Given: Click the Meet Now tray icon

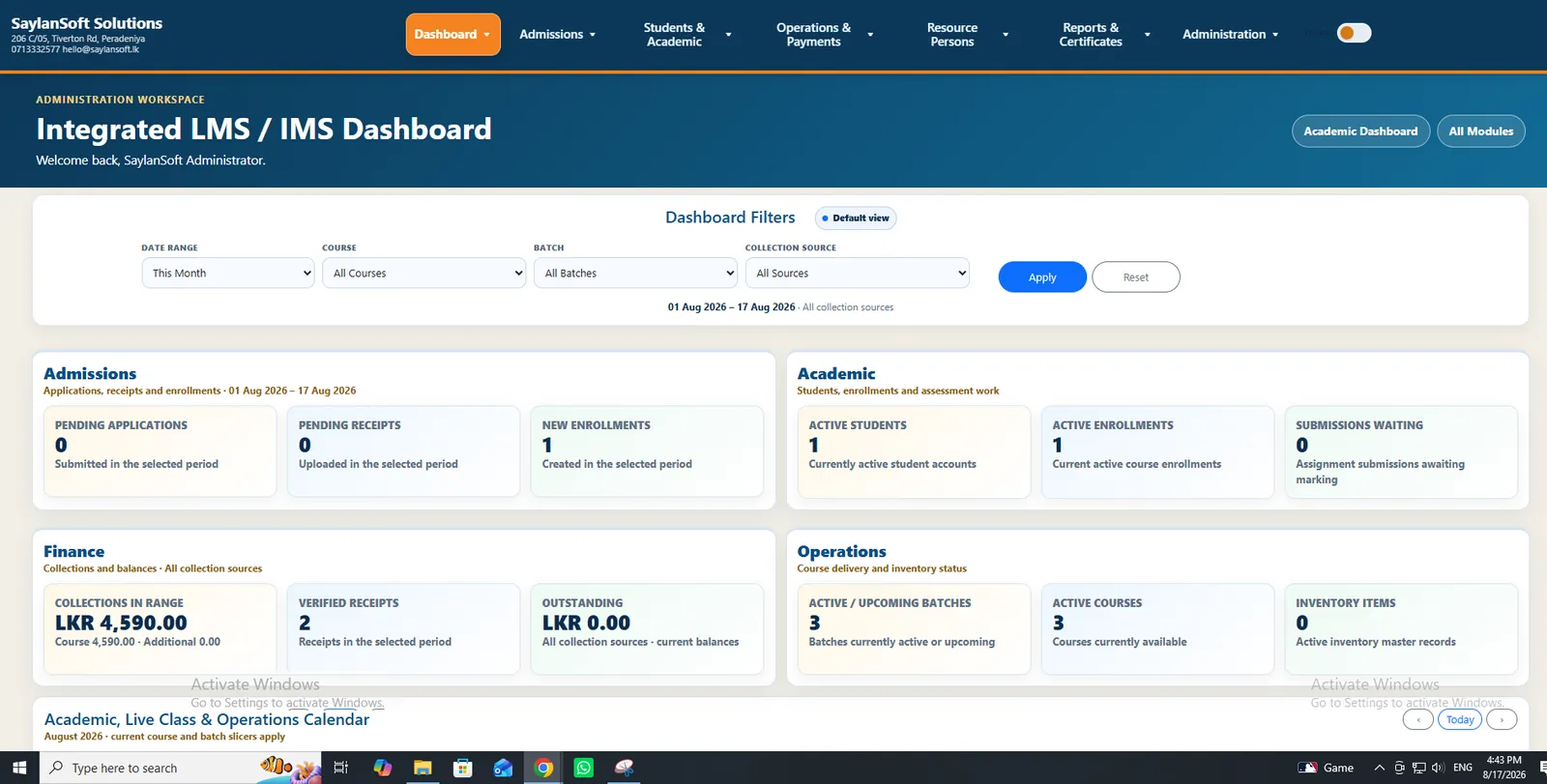Looking at the screenshot, I should pos(1399,768).
